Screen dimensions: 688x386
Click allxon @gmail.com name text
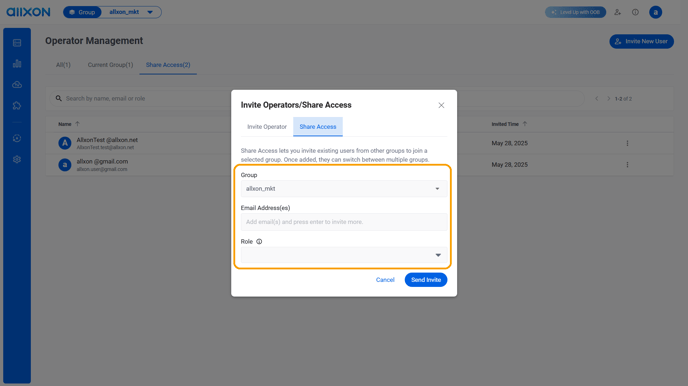tap(102, 161)
